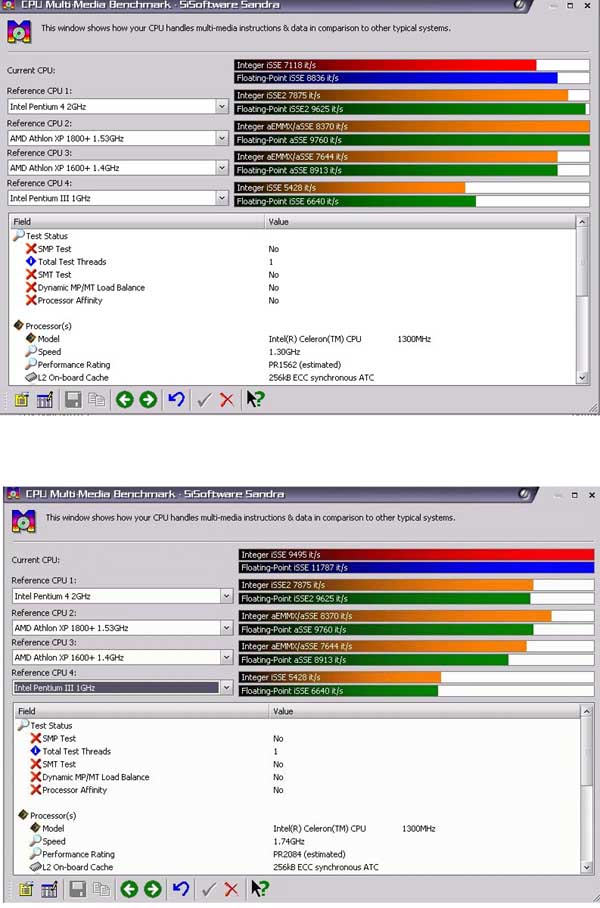The width and height of the screenshot is (600, 908).
Task: Open the Reference CPU 2 dropdown in the lower window
Action: click(226, 628)
